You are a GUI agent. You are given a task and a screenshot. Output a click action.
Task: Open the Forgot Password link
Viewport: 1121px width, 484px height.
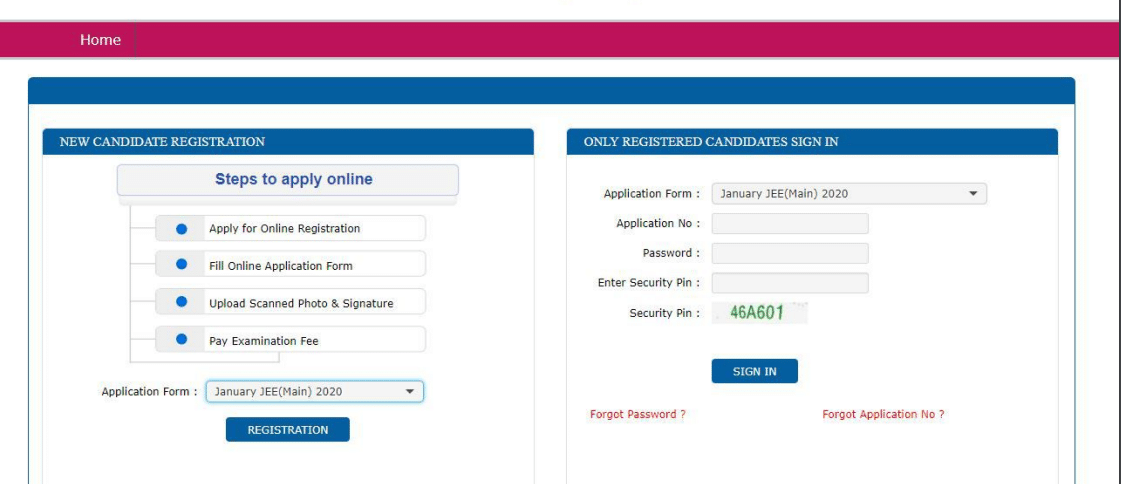pyautogui.click(x=638, y=415)
